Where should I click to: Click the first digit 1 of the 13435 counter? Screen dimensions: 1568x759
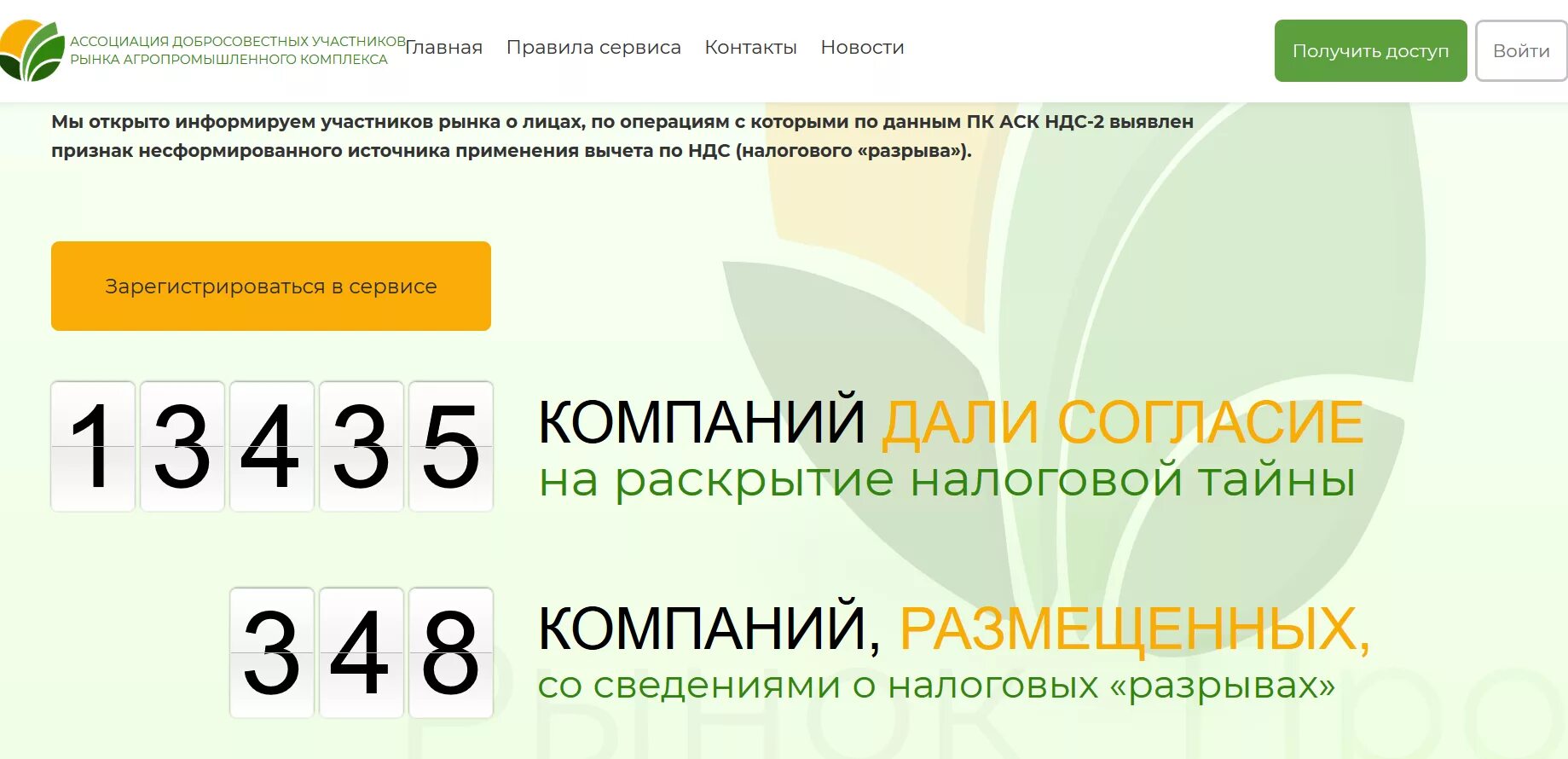pyautogui.click(x=93, y=446)
